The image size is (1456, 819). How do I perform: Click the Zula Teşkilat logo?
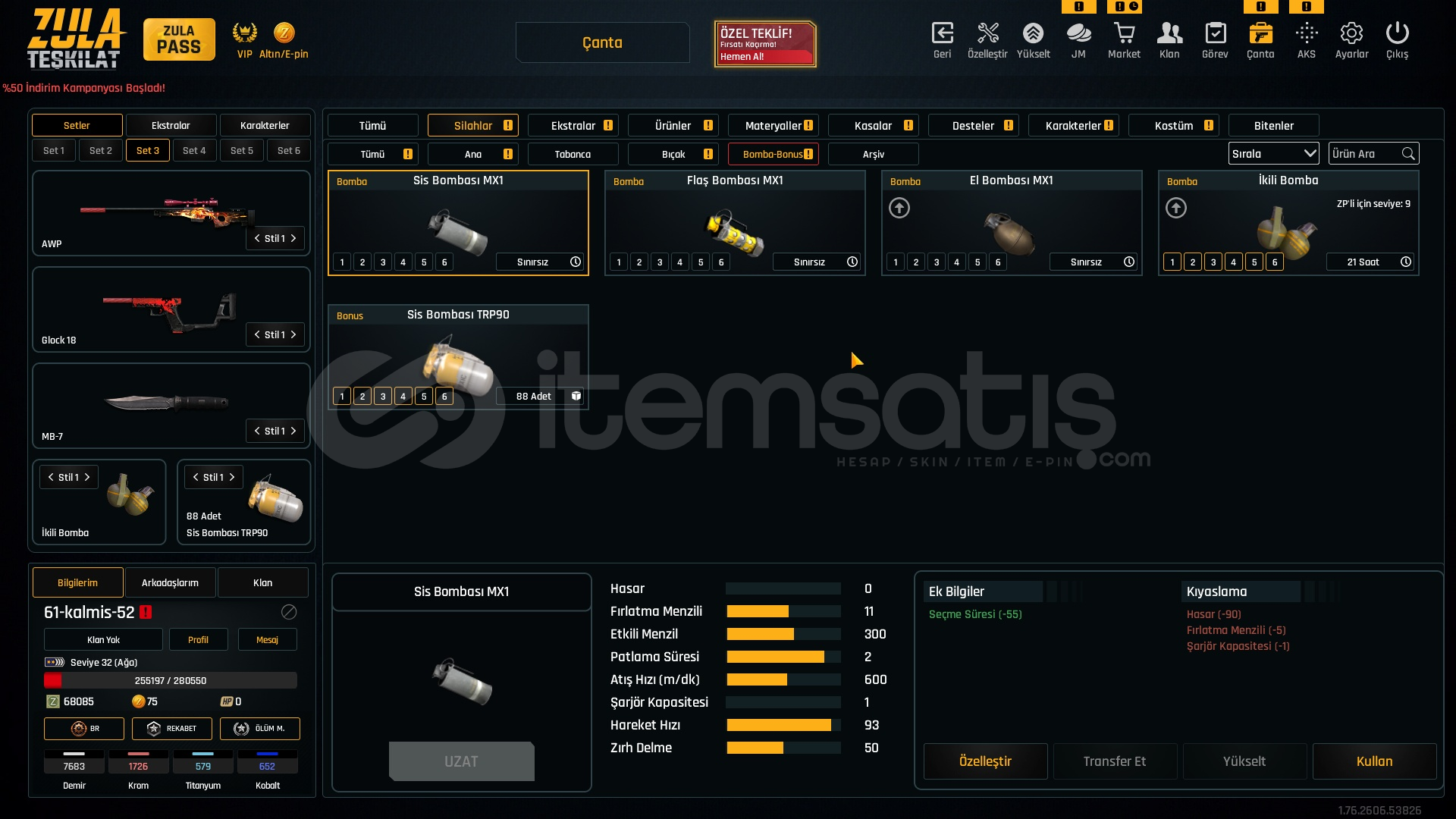[76, 39]
